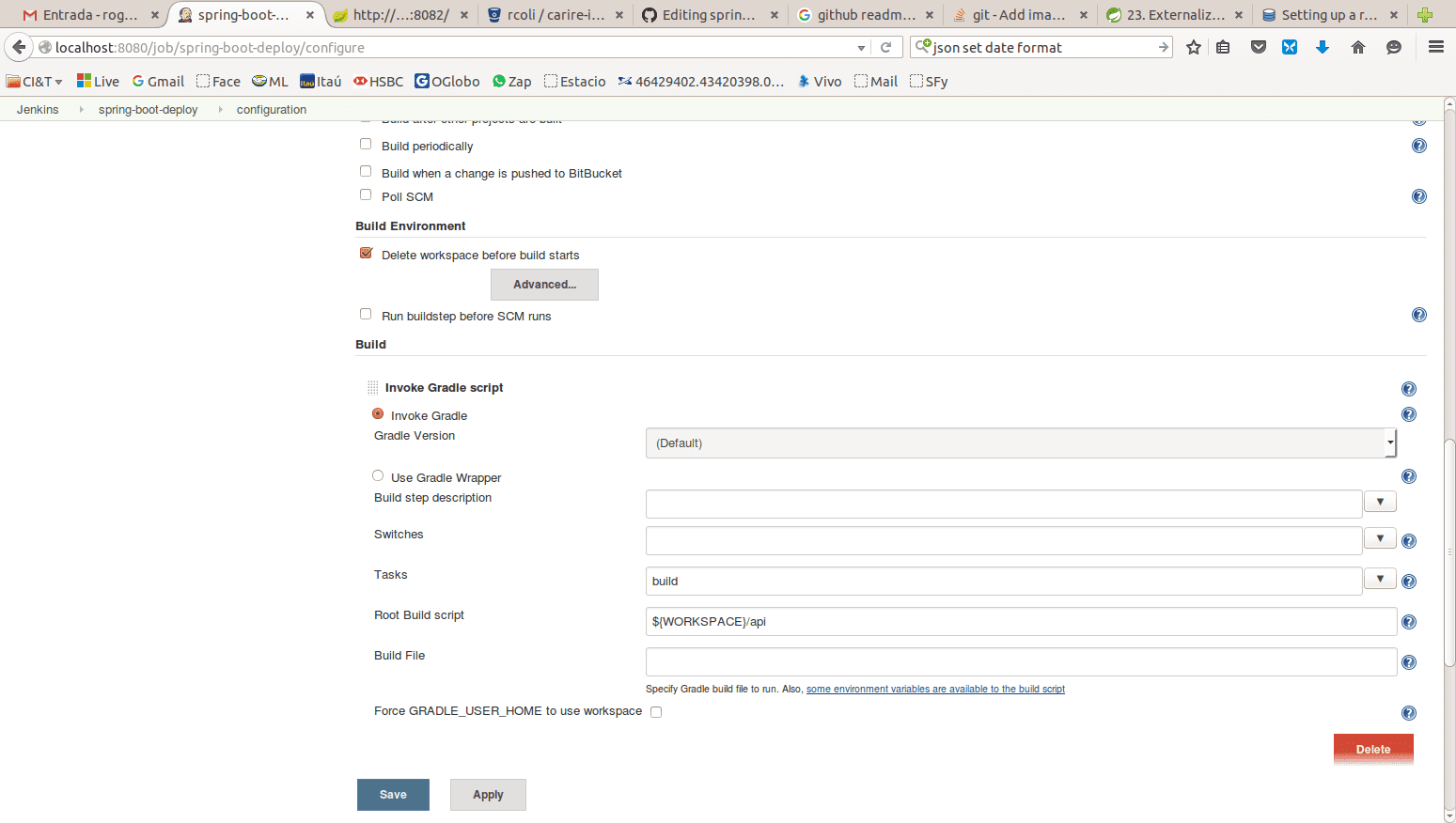
Task: Click the page vertical scrollbar thumb
Action: tap(1449, 551)
